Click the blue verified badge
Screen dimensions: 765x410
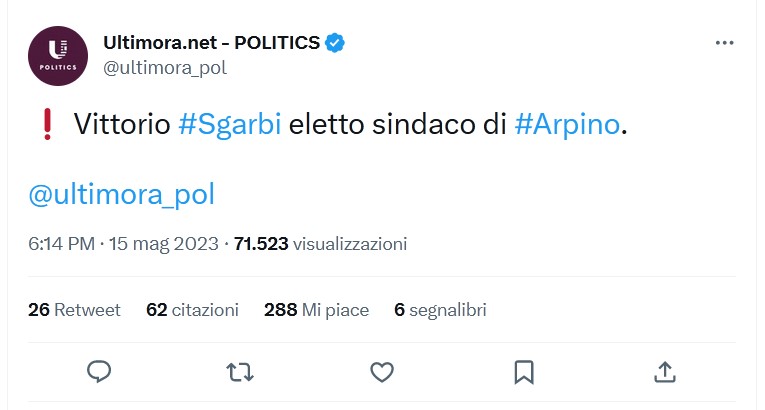point(337,43)
